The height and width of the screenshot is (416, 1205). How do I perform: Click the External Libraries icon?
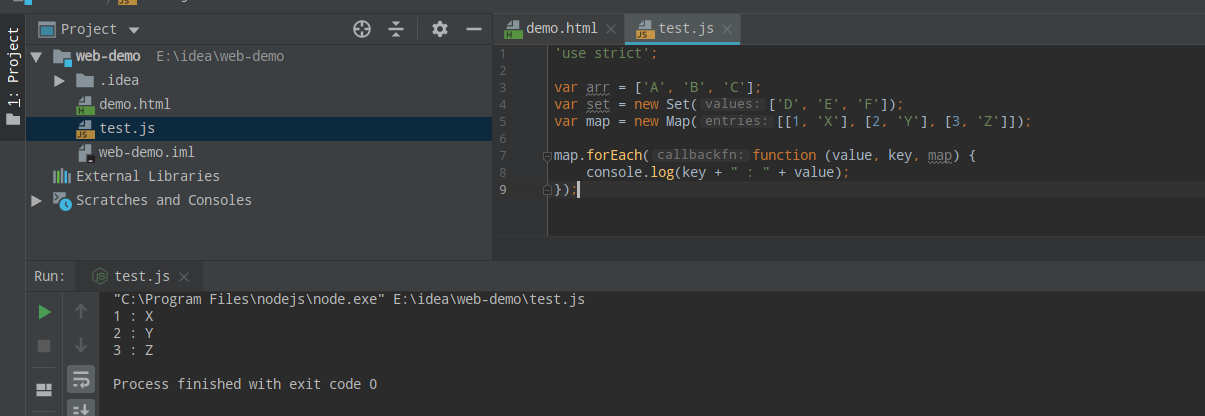click(x=62, y=176)
